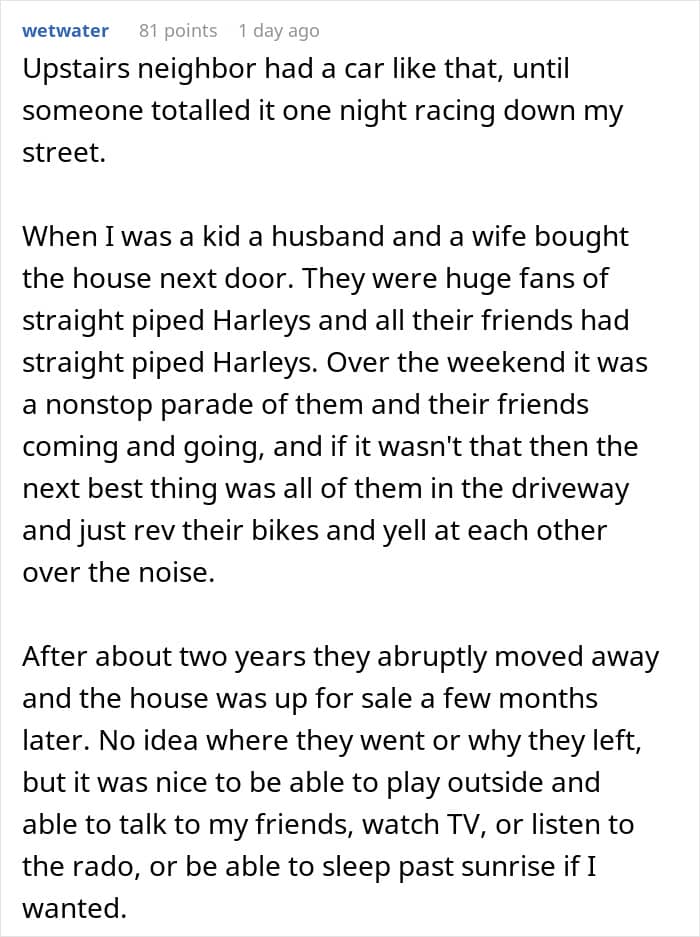The width and height of the screenshot is (700, 937).
Task: Open the wetwater user profile link
Action: (x=65, y=31)
